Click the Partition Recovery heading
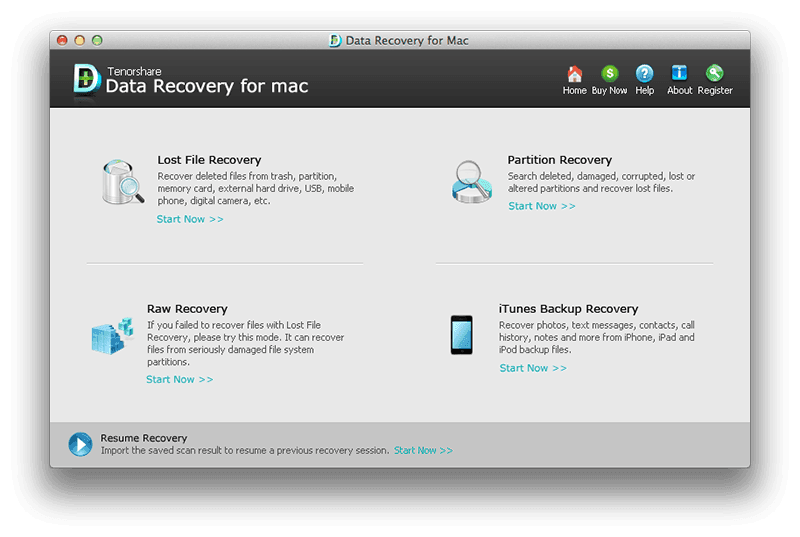The height and width of the screenshot is (537, 800). tap(560, 160)
